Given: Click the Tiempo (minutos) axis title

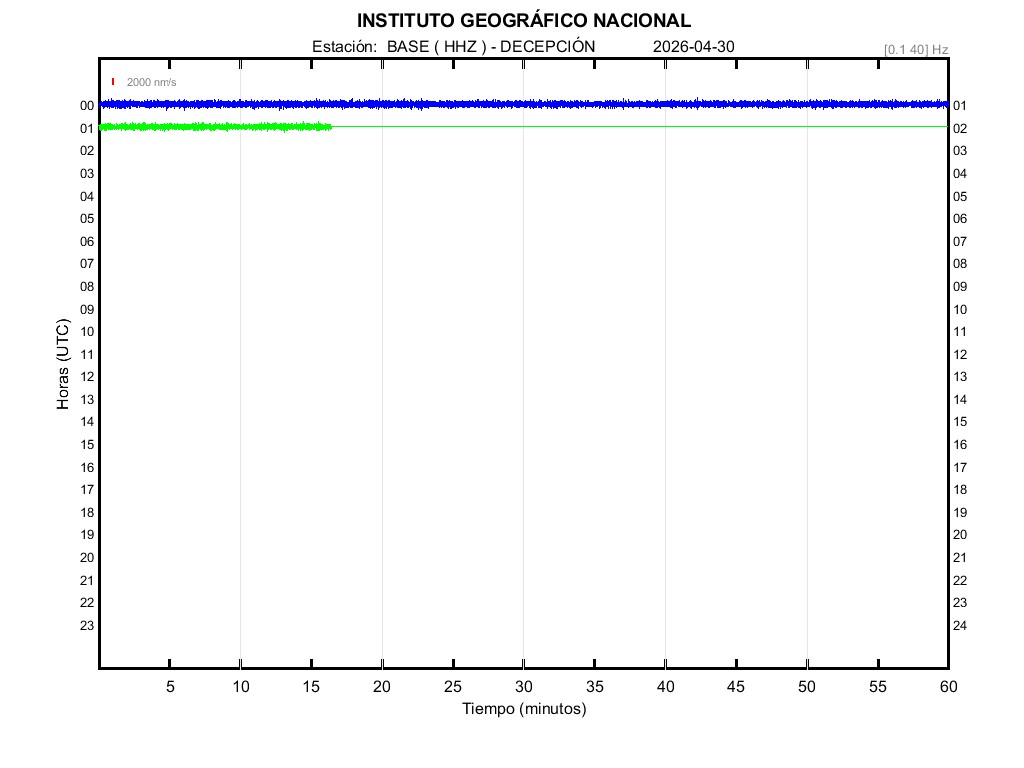Looking at the screenshot, I should (523, 709).
